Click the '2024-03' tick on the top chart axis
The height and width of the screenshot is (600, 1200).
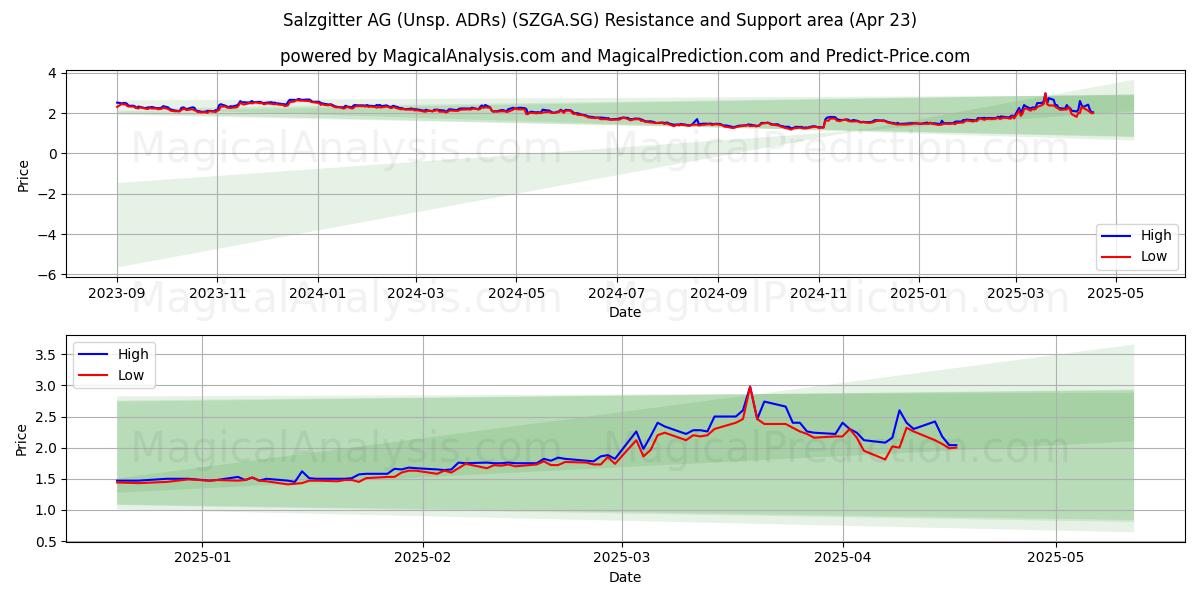coord(416,294)
